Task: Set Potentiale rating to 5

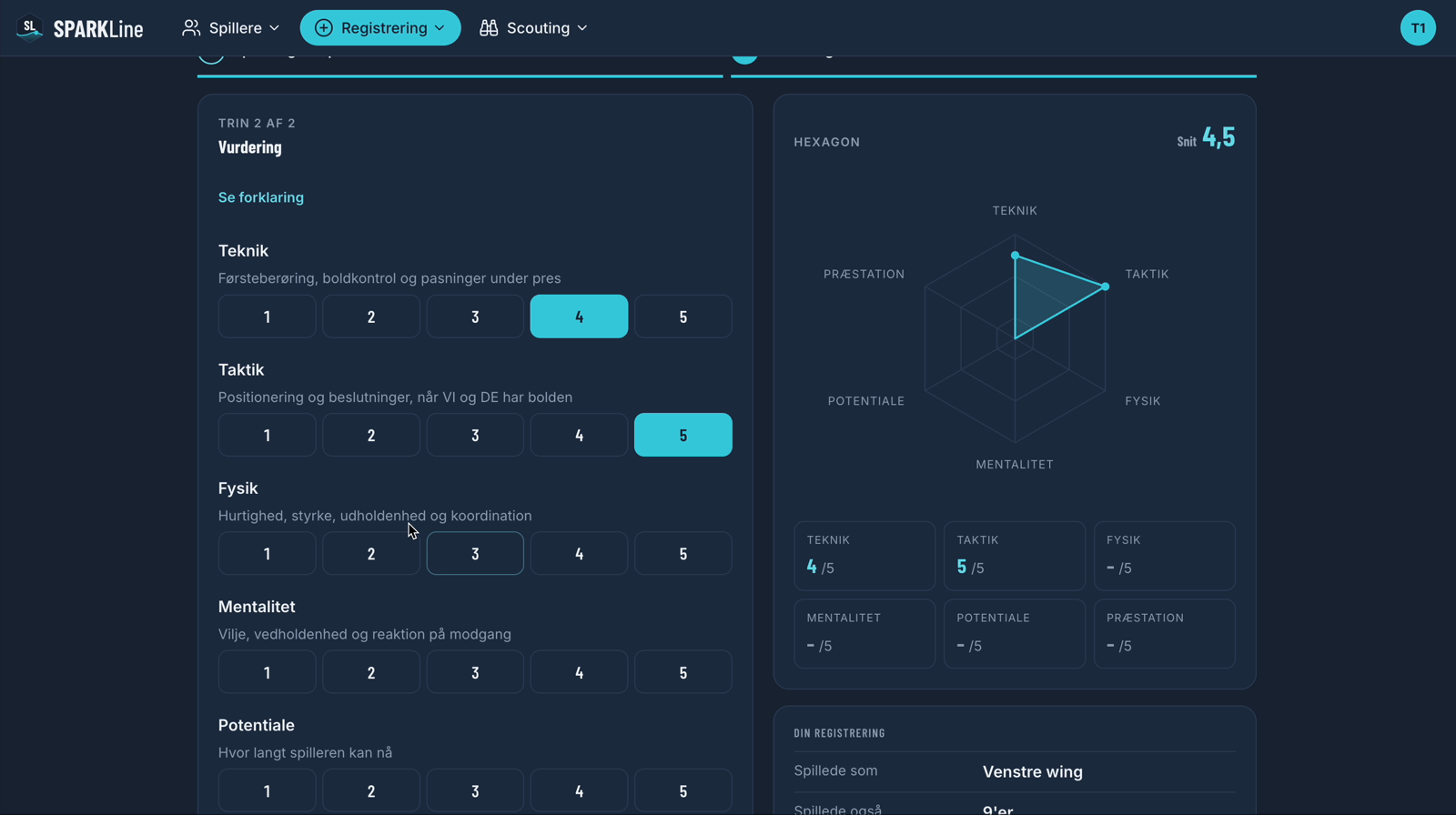Action: coord(683,790)
